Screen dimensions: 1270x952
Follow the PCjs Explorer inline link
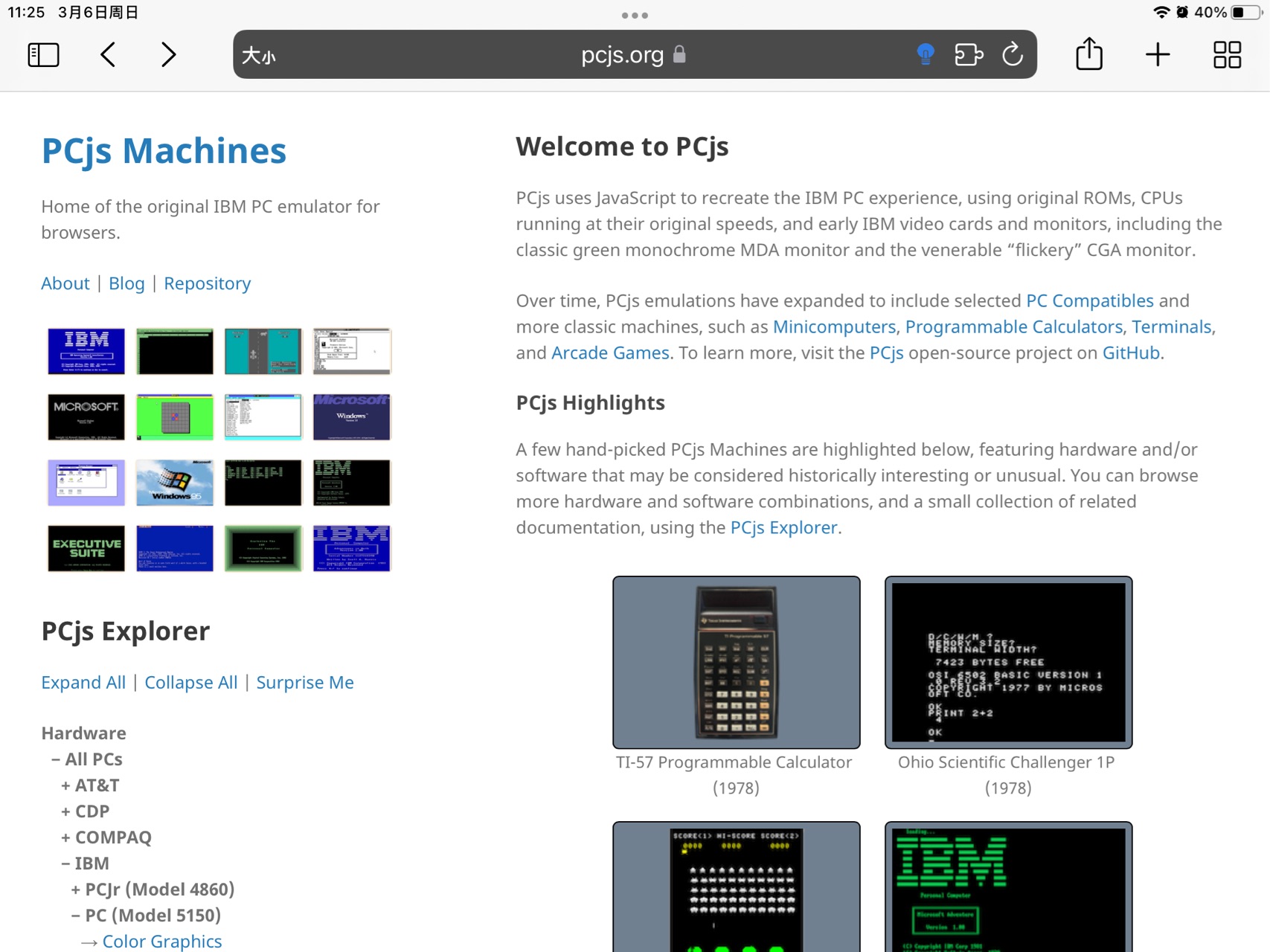tap(783, 527)
